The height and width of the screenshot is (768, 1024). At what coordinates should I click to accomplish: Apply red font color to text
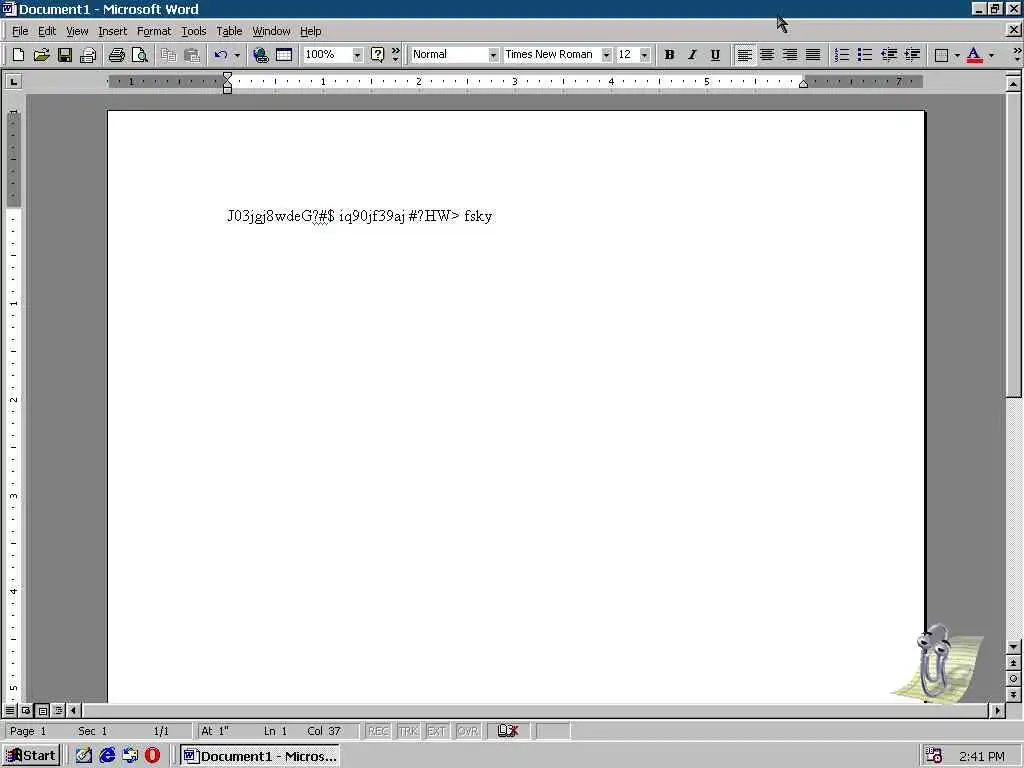coord(974,55)
